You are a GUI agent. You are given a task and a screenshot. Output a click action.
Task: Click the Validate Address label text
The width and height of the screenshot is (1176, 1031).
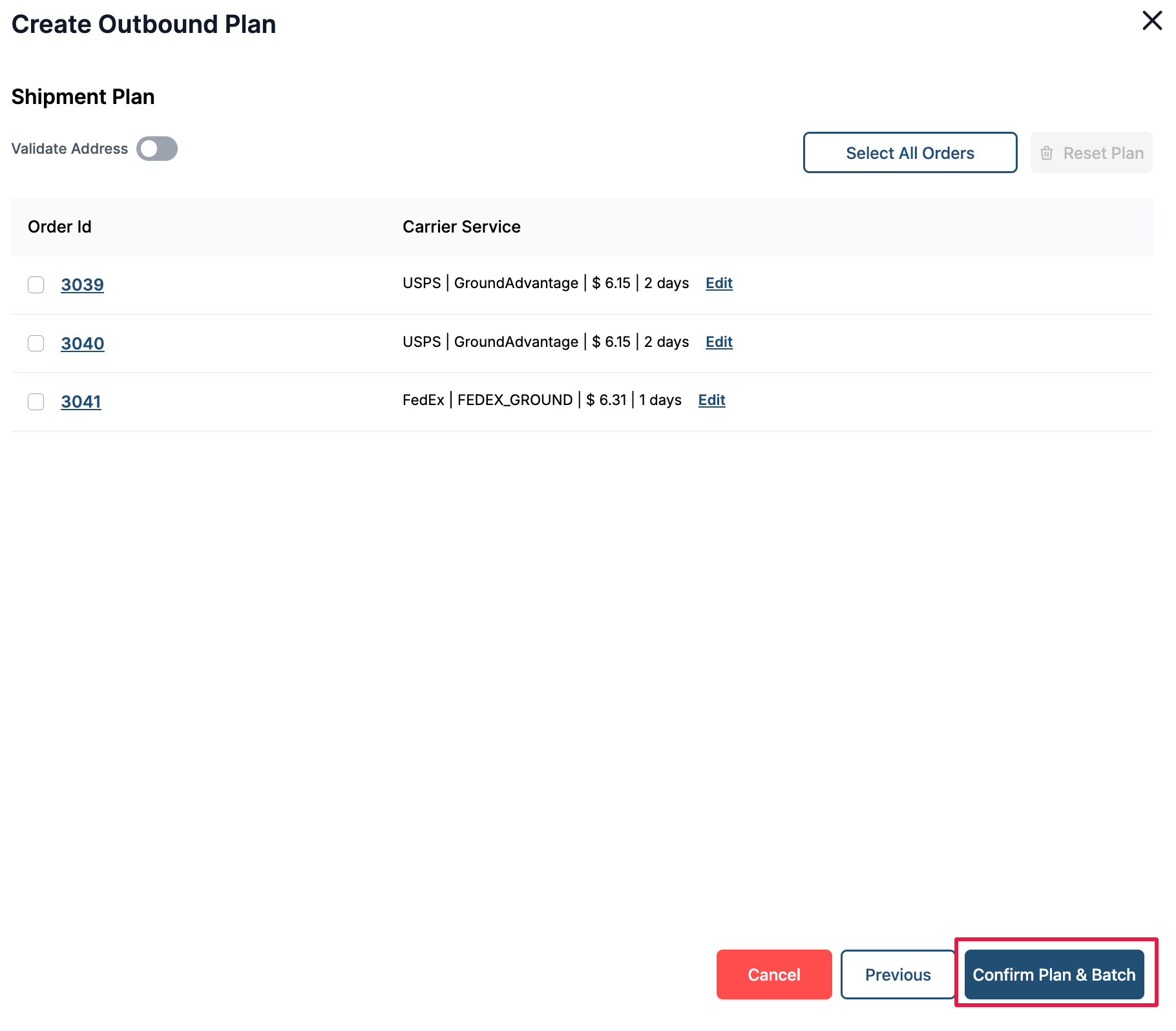[70, 149]
